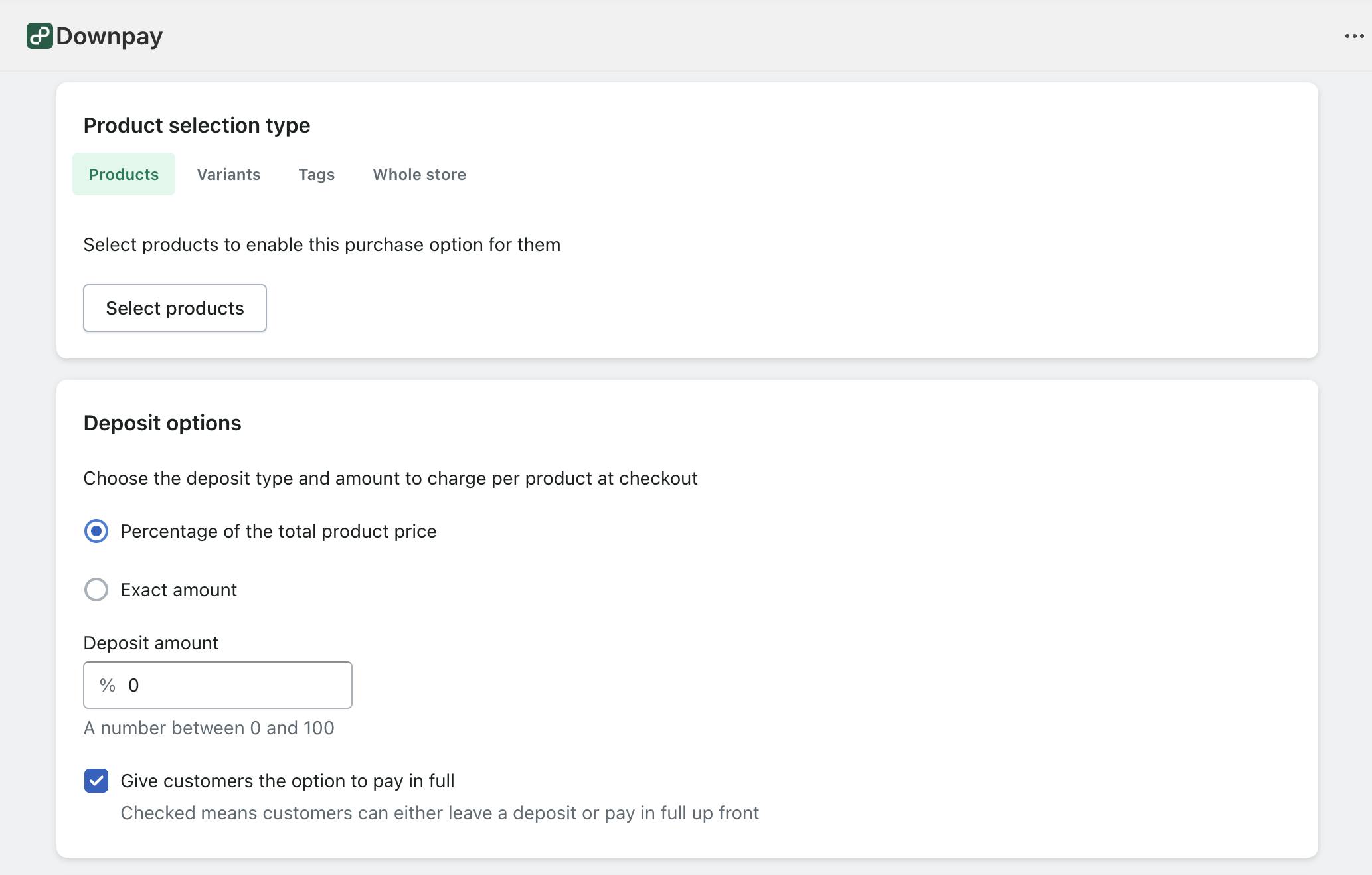Click the Downpay app logo icon

pos(39,35)
